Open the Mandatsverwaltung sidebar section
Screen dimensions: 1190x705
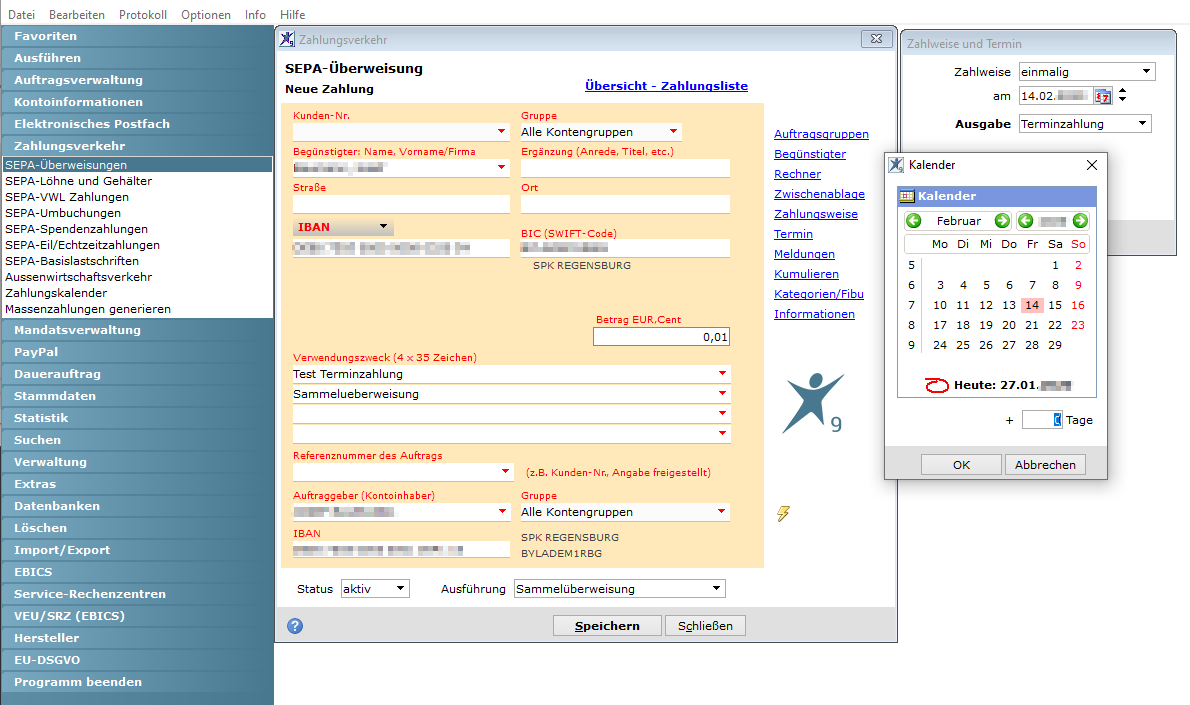coord(137,330)
